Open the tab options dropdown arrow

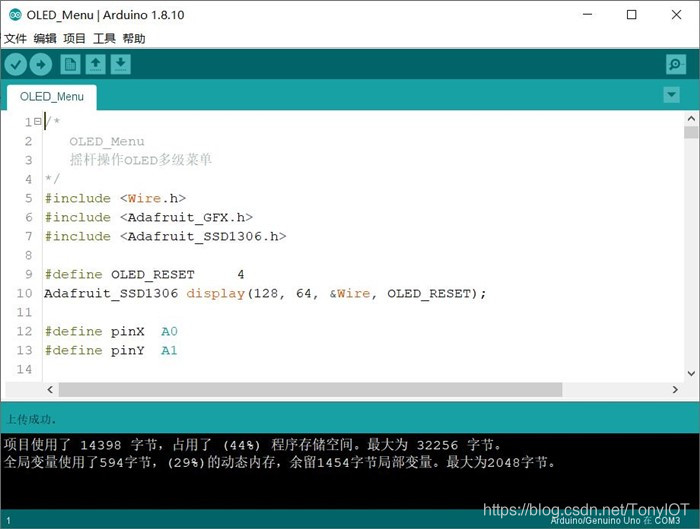click(x=671, y=95)
